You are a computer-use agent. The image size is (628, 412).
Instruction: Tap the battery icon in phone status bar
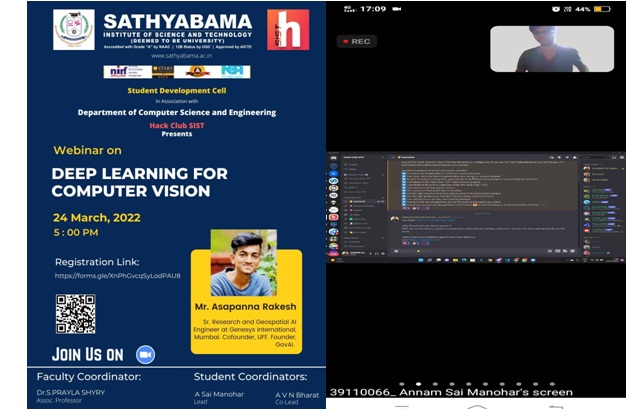[x=602, y=9]
